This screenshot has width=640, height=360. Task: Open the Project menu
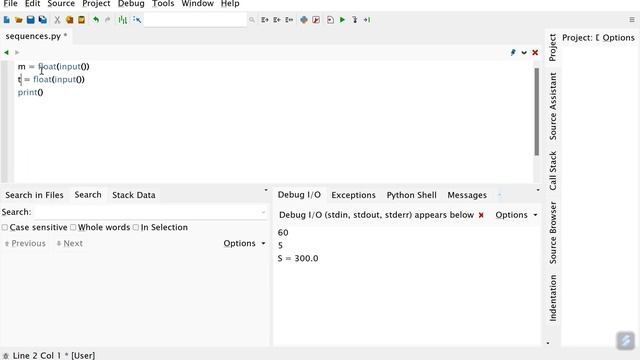[x=96, y=4]
